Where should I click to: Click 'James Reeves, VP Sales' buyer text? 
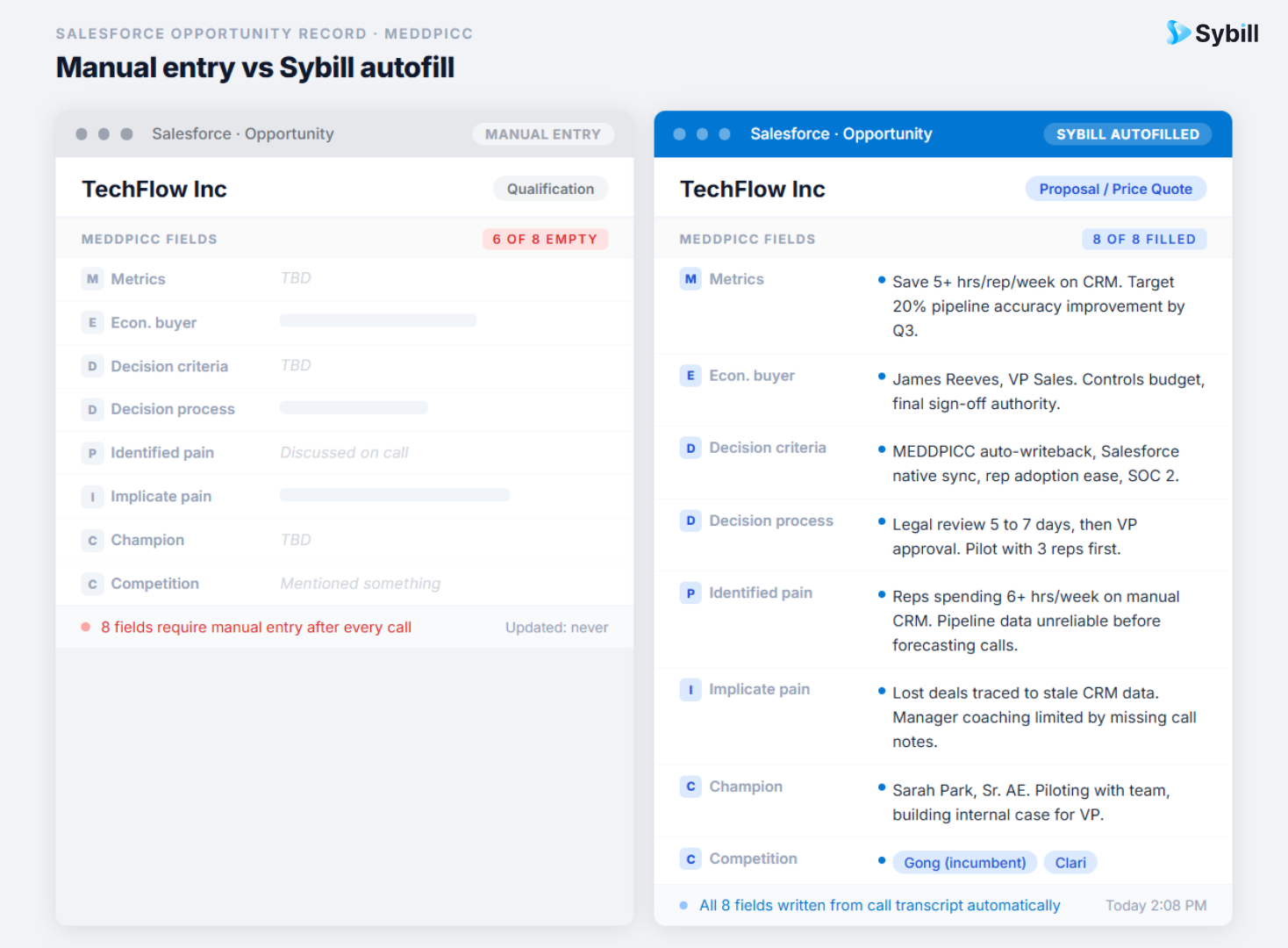click(984, 379)
